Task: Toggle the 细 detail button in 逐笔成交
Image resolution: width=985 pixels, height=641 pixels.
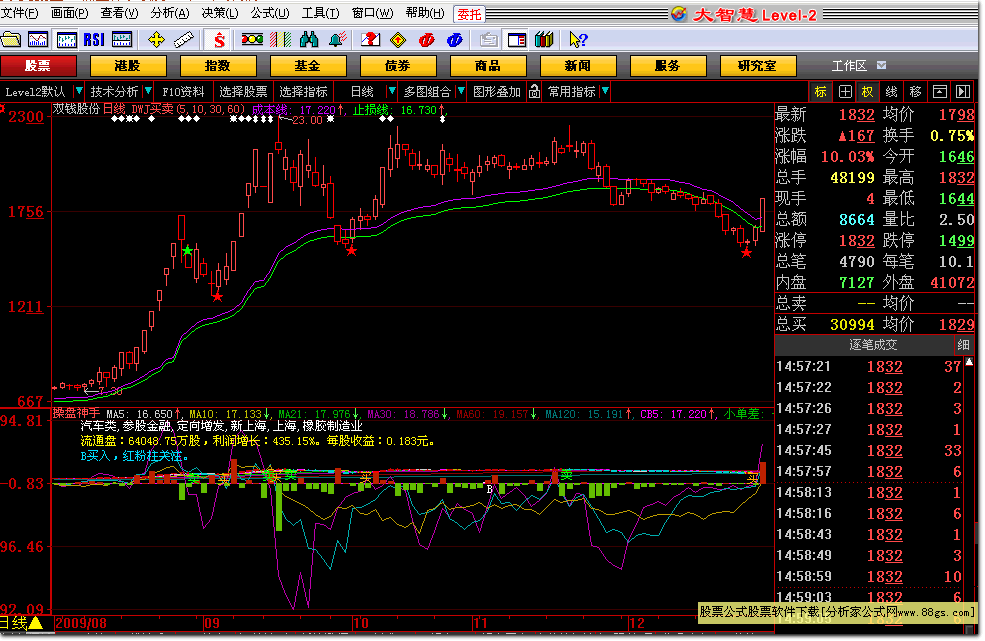Action: [x=963, y=345]
